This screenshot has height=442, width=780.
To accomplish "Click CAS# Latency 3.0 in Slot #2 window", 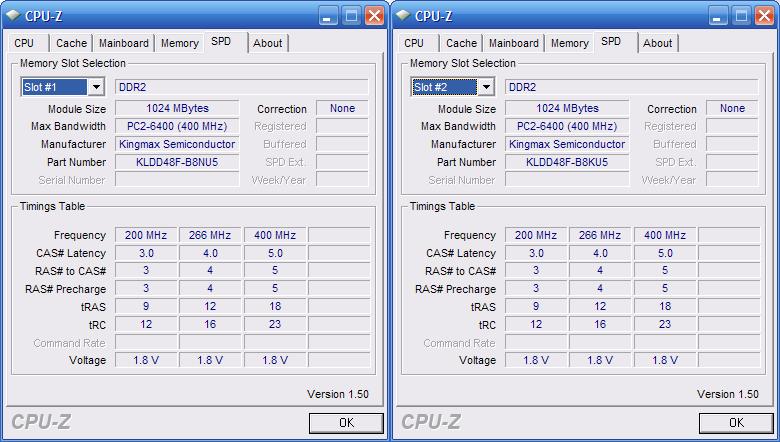I will [536, 253].
